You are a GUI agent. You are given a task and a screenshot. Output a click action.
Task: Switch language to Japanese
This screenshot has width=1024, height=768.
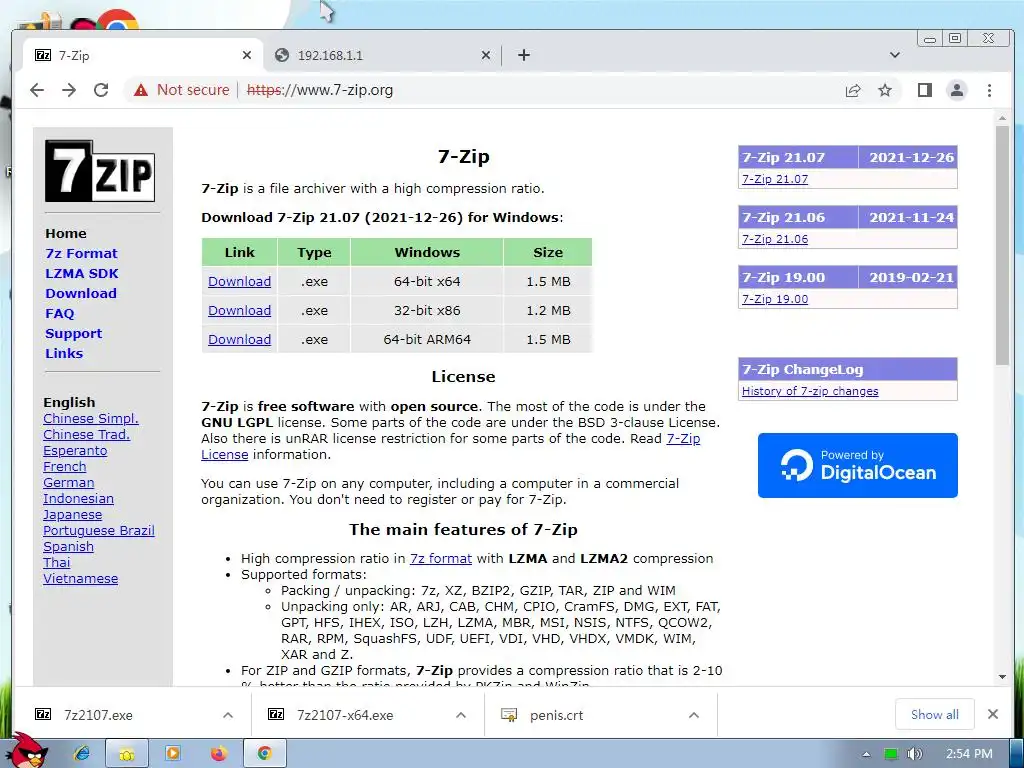pyautogui.click(x=72, y=515)
